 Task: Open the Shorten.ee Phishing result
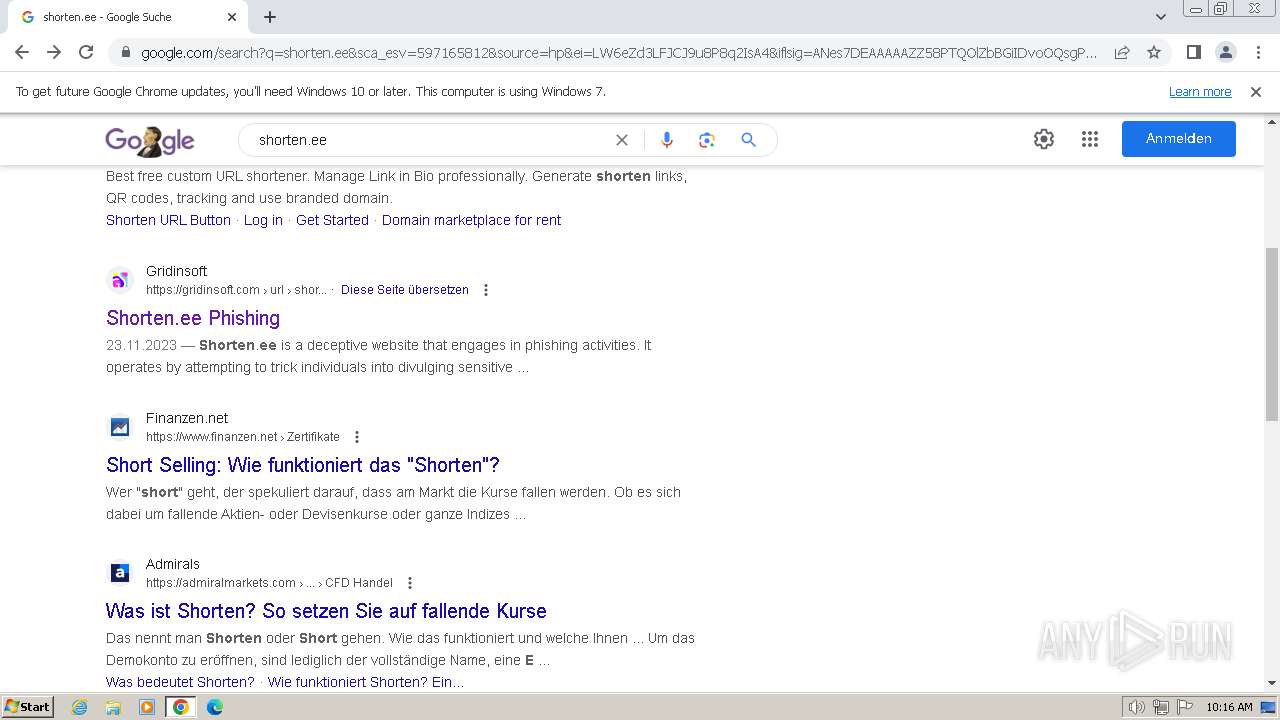pos(193,318)
